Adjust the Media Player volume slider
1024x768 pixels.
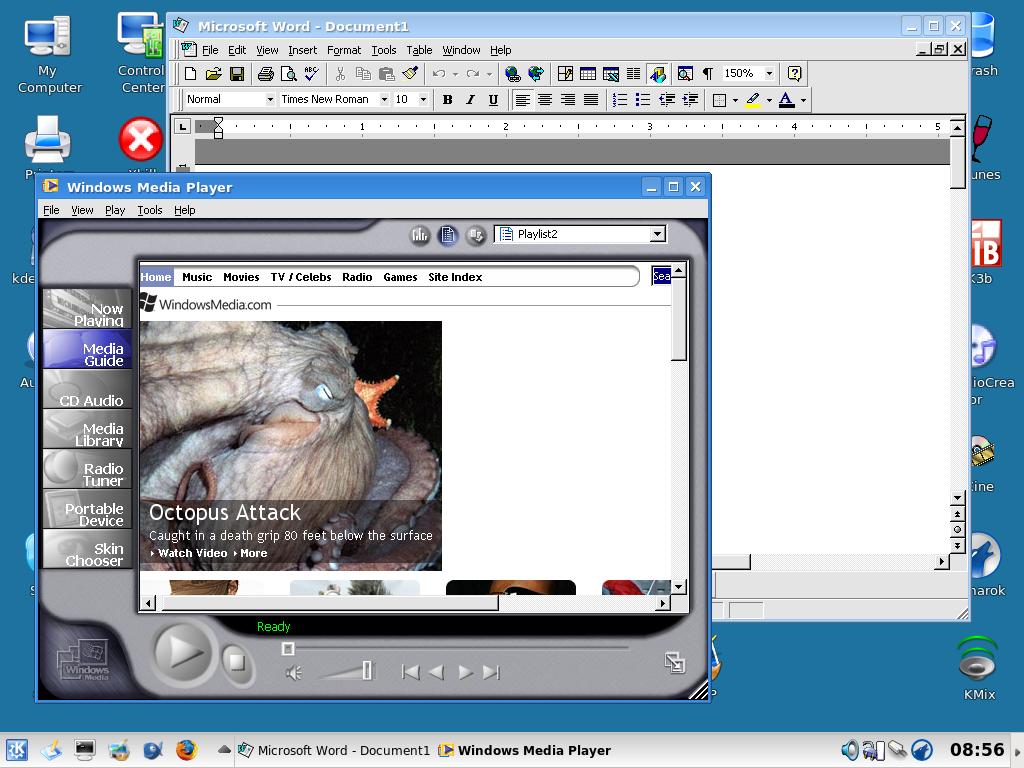(x=367, y=670)
